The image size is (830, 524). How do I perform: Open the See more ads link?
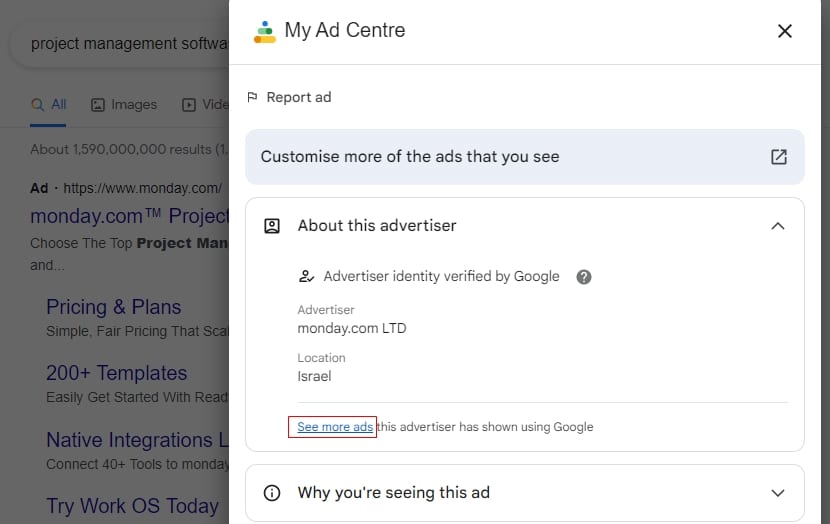point(334,427)
